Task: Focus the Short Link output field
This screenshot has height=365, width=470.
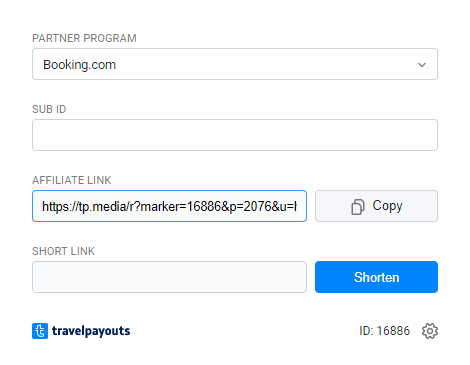Action: 169,277
